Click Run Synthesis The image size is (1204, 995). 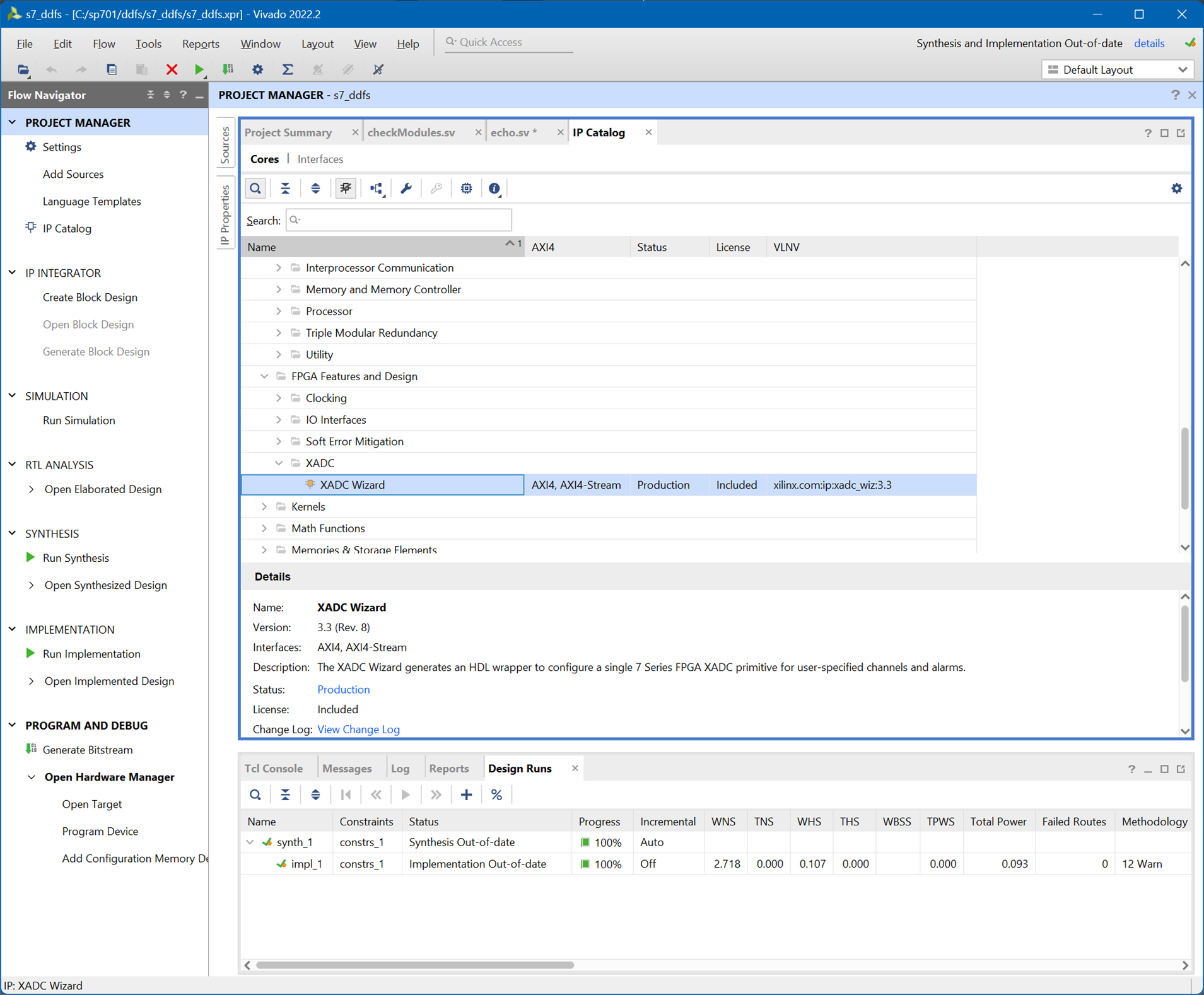pos(76,558)
